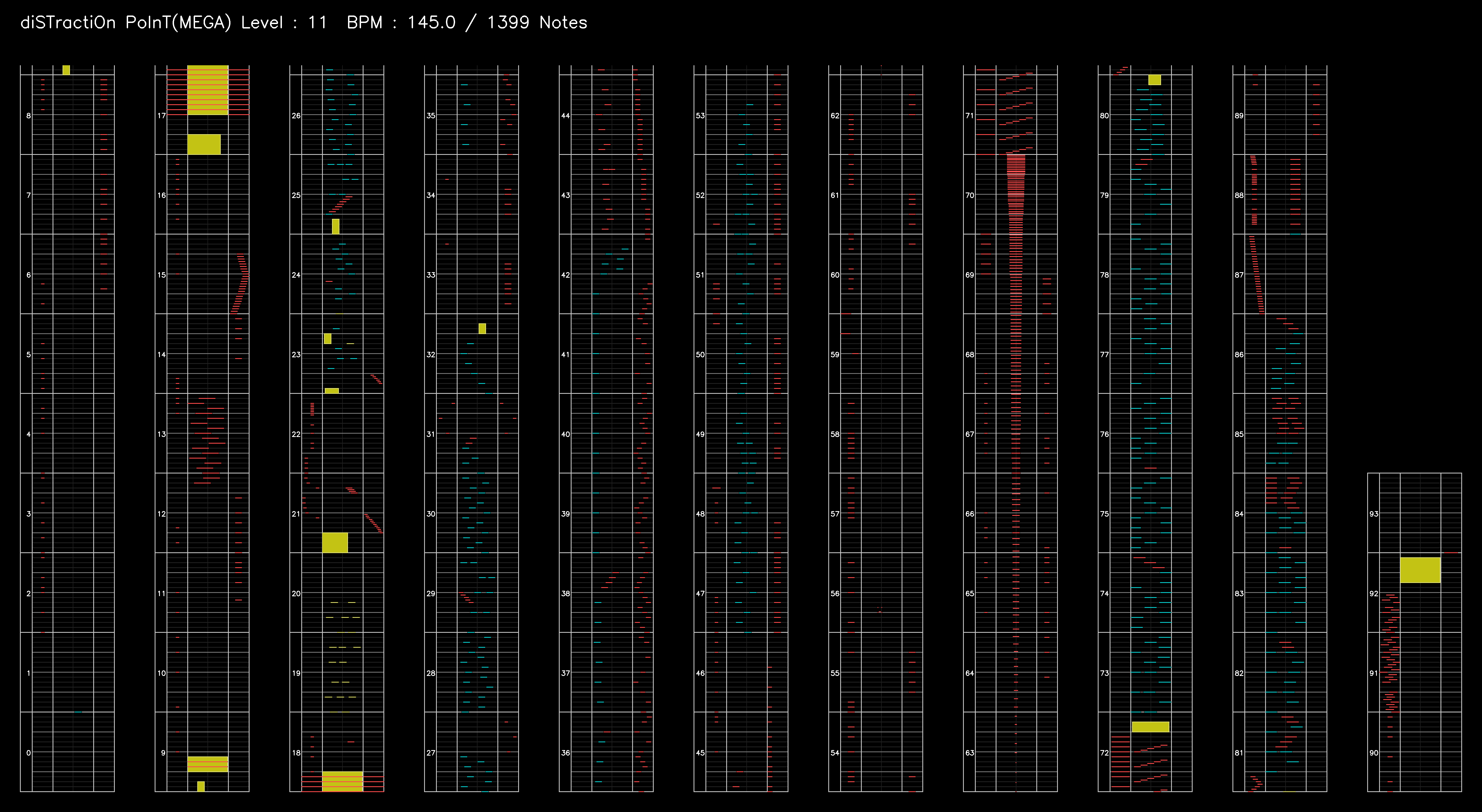Image resolution: width=1482 pixels, height=812 pixels.
Task: Click measure number 35 label
Action: click(431, 116)
